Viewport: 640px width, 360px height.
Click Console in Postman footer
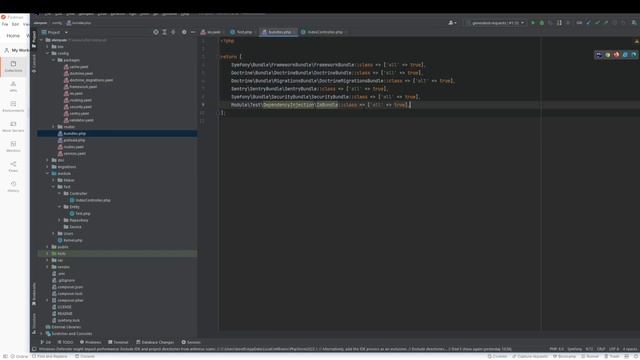tap(84, 356)
